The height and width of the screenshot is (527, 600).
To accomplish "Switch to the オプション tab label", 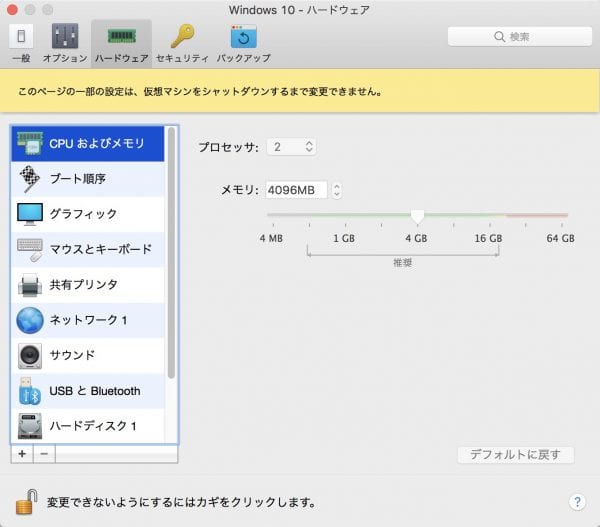I will coord(65,58).
